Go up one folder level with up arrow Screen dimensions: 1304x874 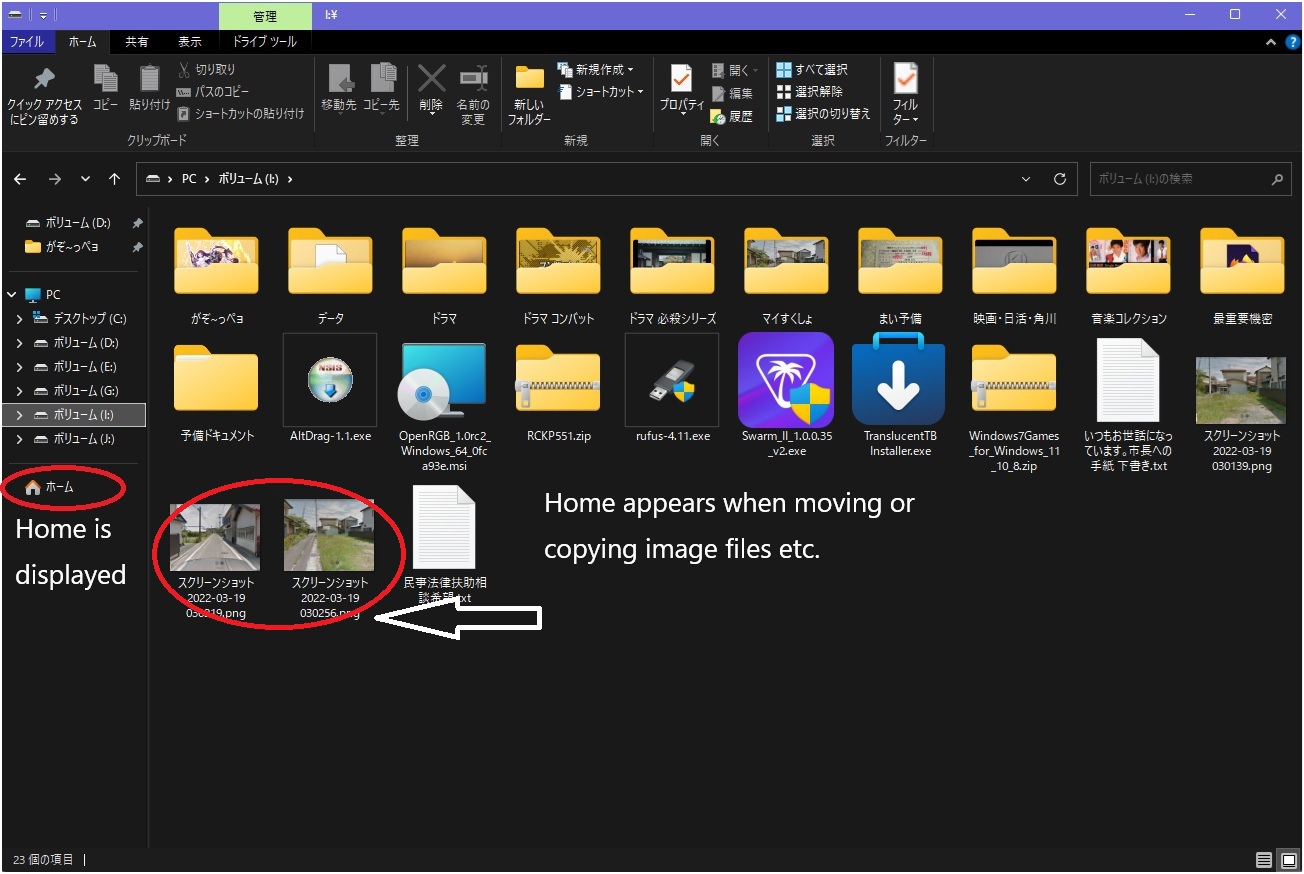pos(115,179)
